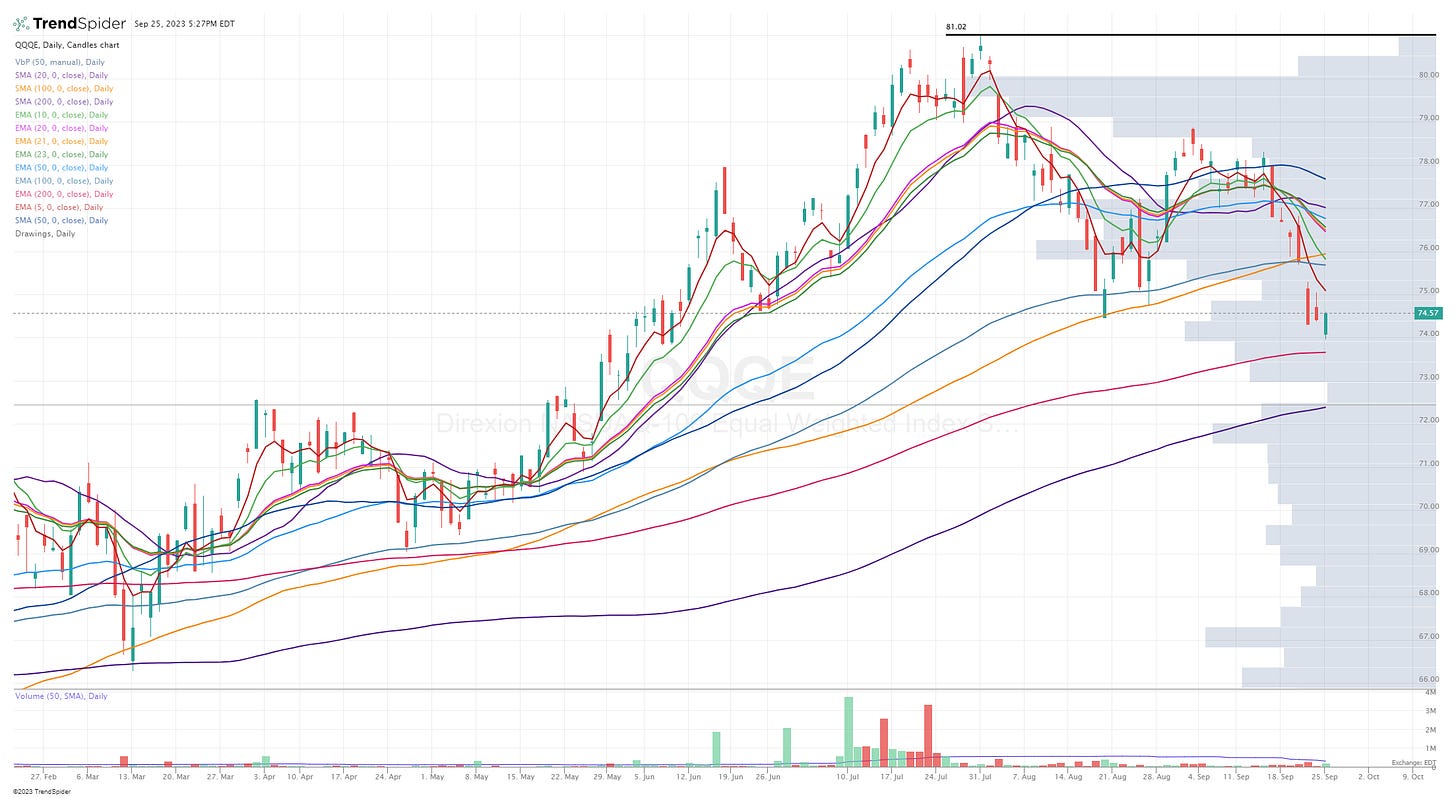Click the 67.00 price axis label
1456x798 pixels.
coord(1427,636)
